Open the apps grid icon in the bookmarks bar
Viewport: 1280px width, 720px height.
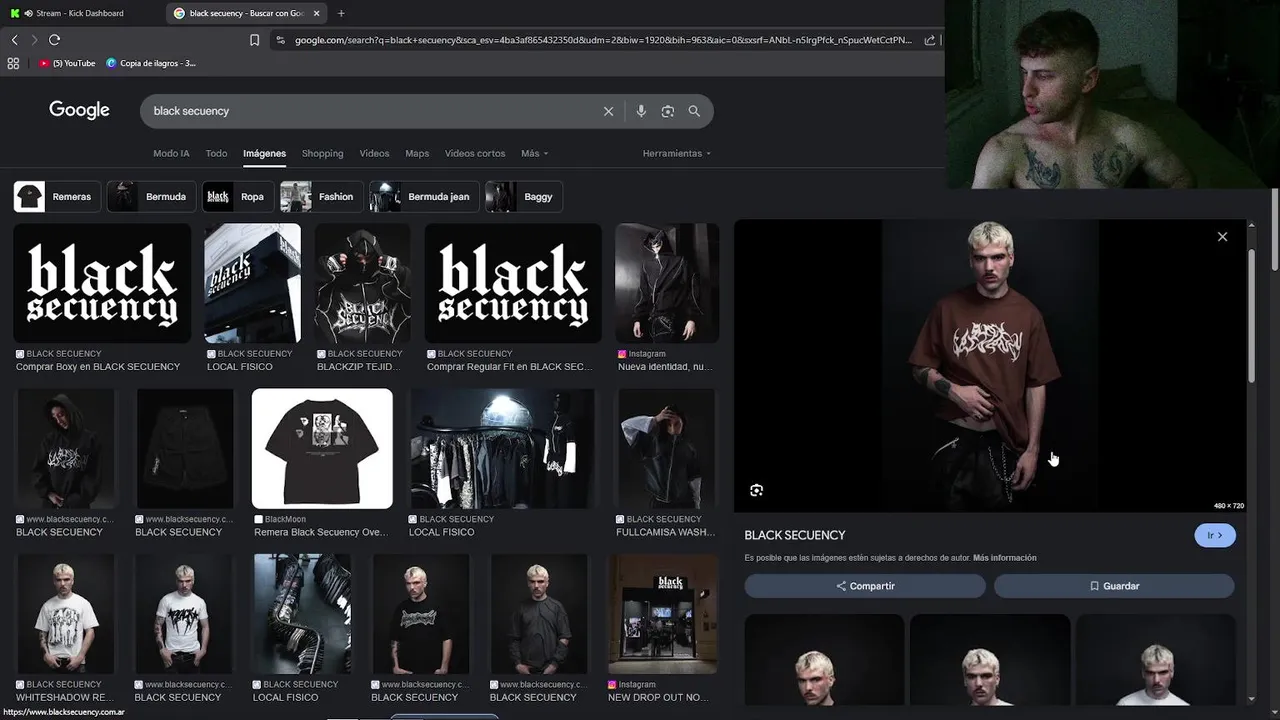click(x=13, y=63)
